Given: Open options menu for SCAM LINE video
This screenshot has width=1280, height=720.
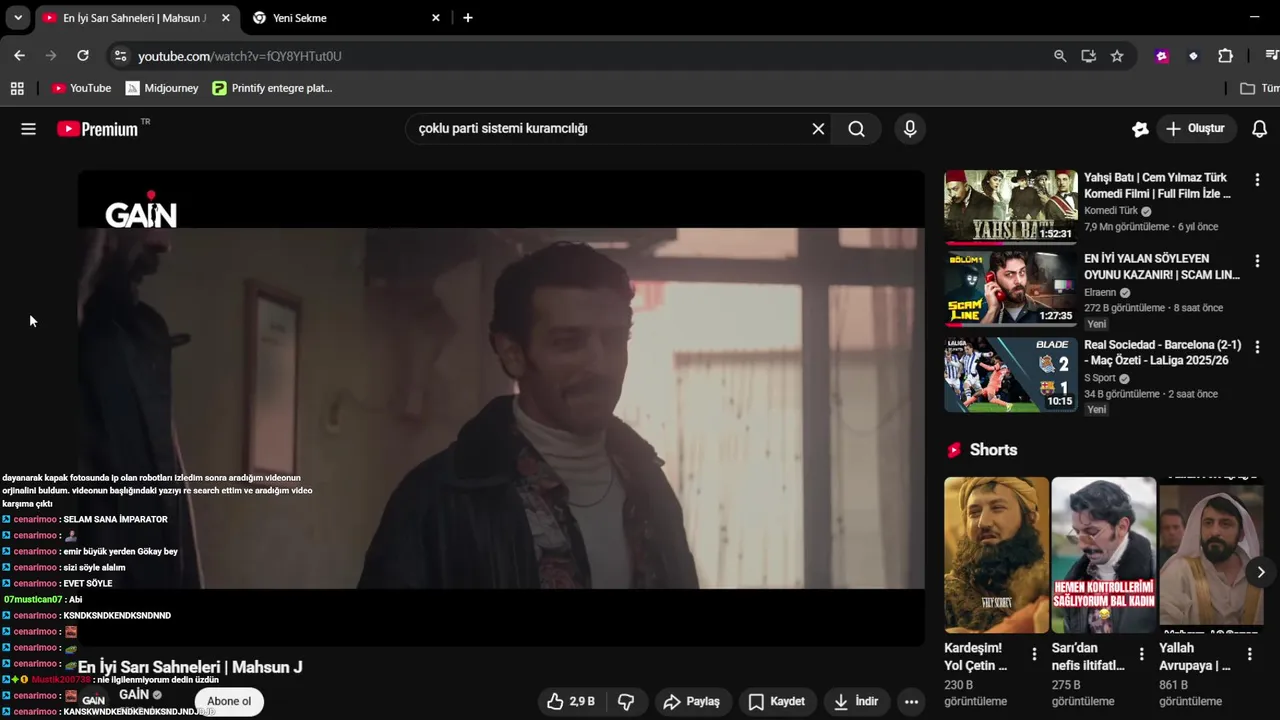Looking at the screenshot, I should [x=1257, y=261].
